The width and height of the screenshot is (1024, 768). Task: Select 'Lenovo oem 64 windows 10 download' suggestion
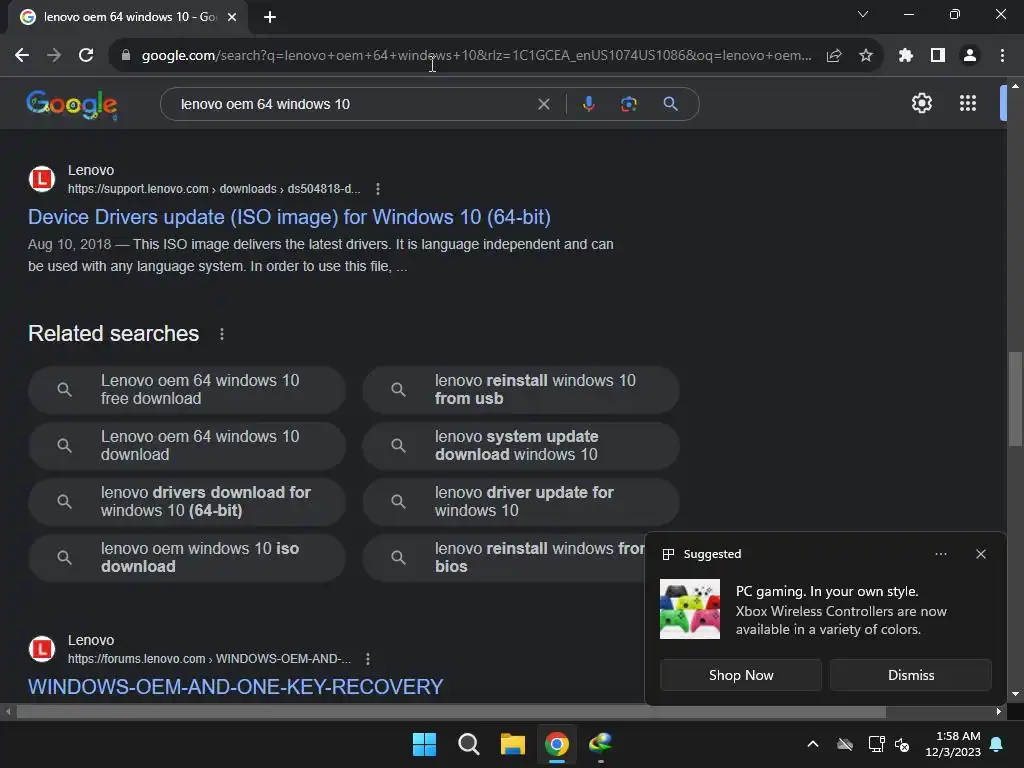point(187,445)
